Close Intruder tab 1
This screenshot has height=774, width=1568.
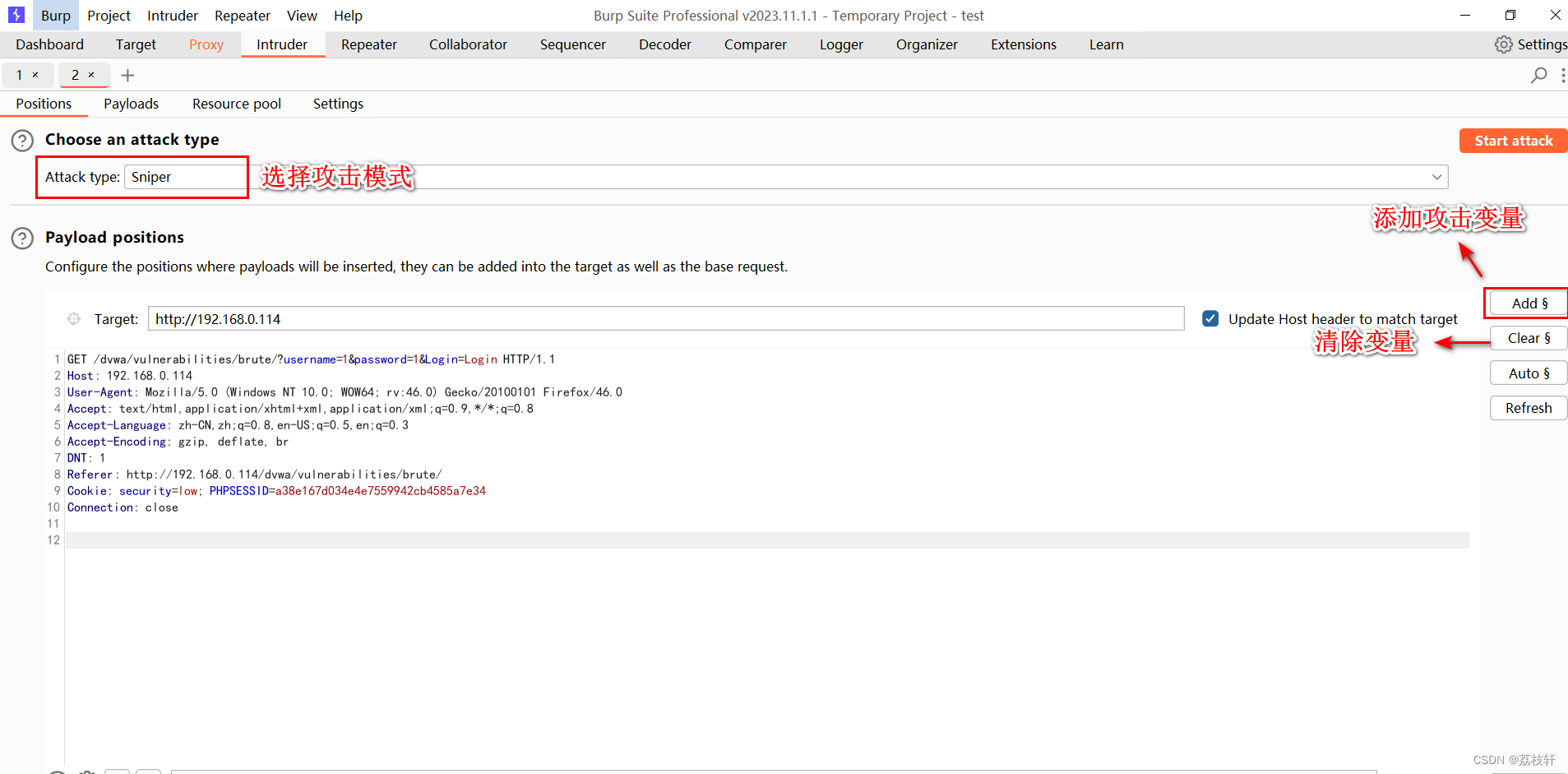point(35,75)
